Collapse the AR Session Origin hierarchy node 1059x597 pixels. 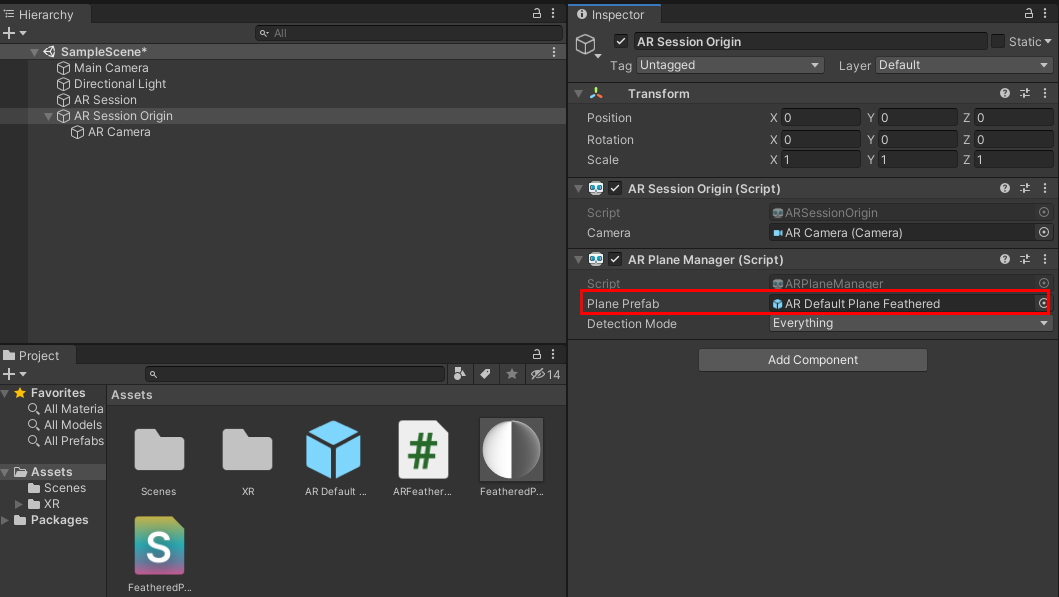49,116
